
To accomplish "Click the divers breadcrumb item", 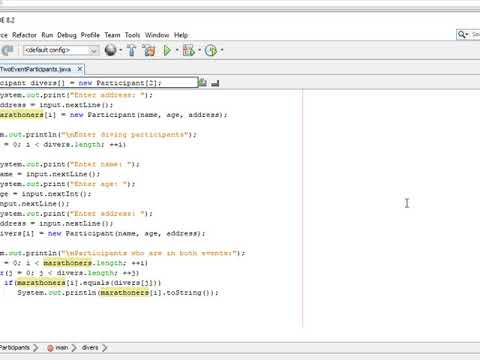I will click(x=90, y=348).
